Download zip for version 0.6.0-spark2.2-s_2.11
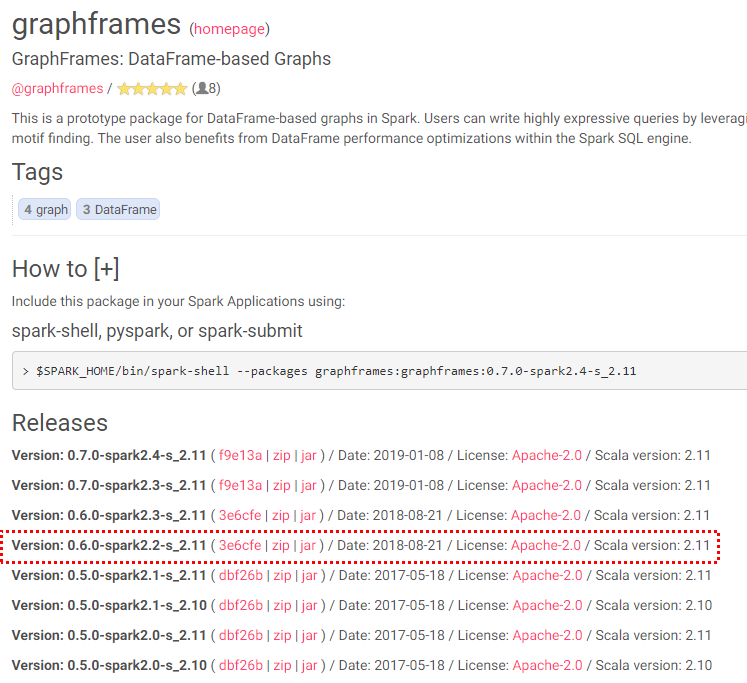The height and width of the screenshot is (683, 747). (281, 545)
